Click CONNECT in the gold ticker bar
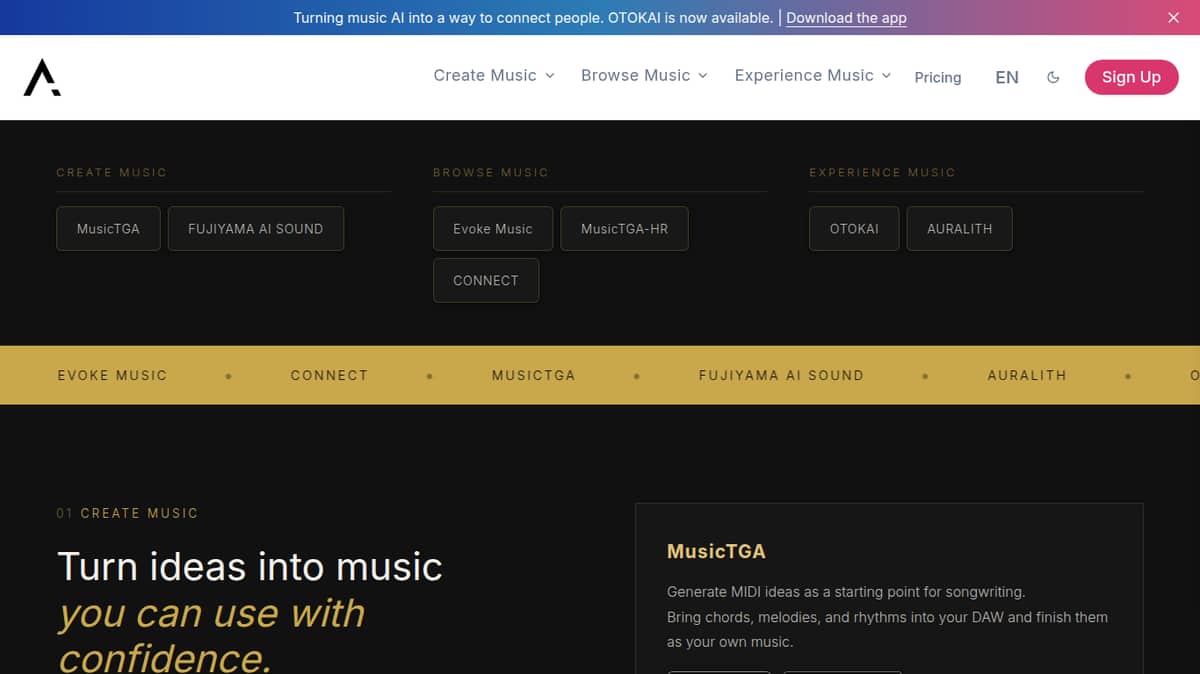Image resolution: width=1200 pixels, height=674 pixels. pyautogui.click(x=329, y=375)
